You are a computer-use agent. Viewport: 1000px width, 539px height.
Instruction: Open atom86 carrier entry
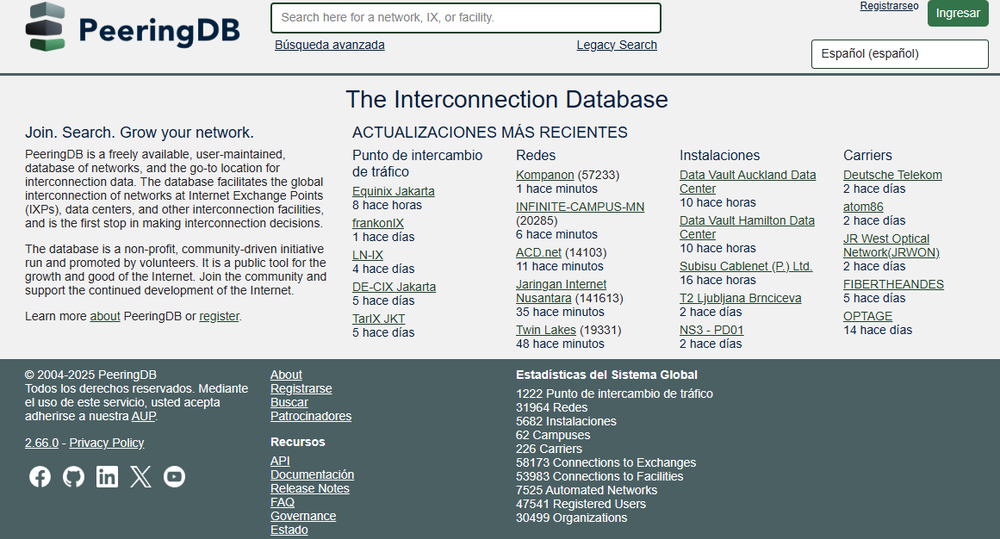coord(864,207)
